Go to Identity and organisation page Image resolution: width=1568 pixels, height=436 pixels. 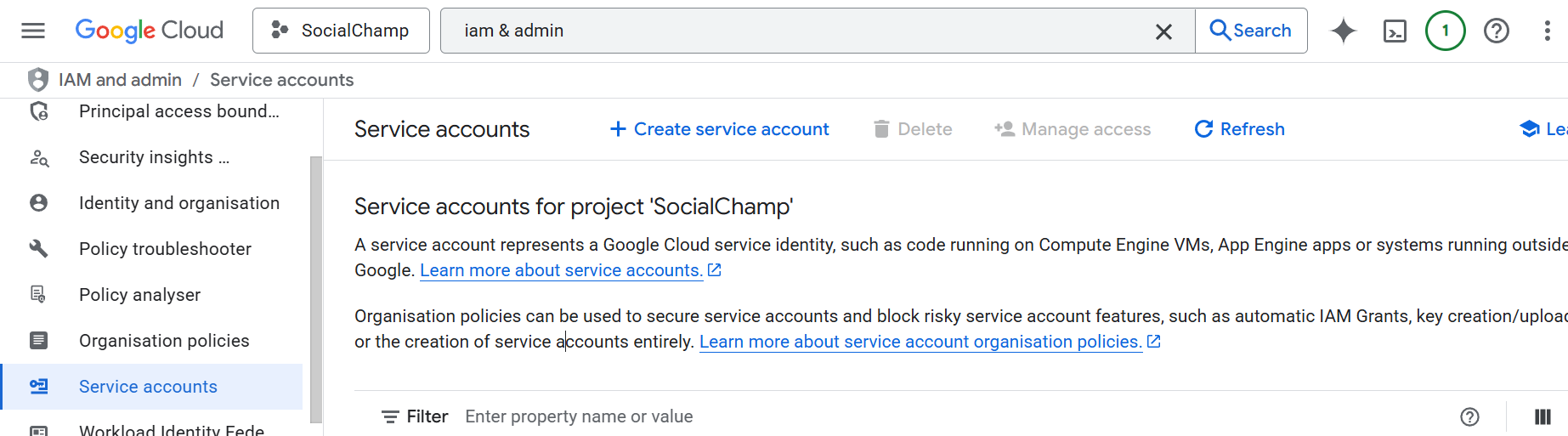[178, 203]
